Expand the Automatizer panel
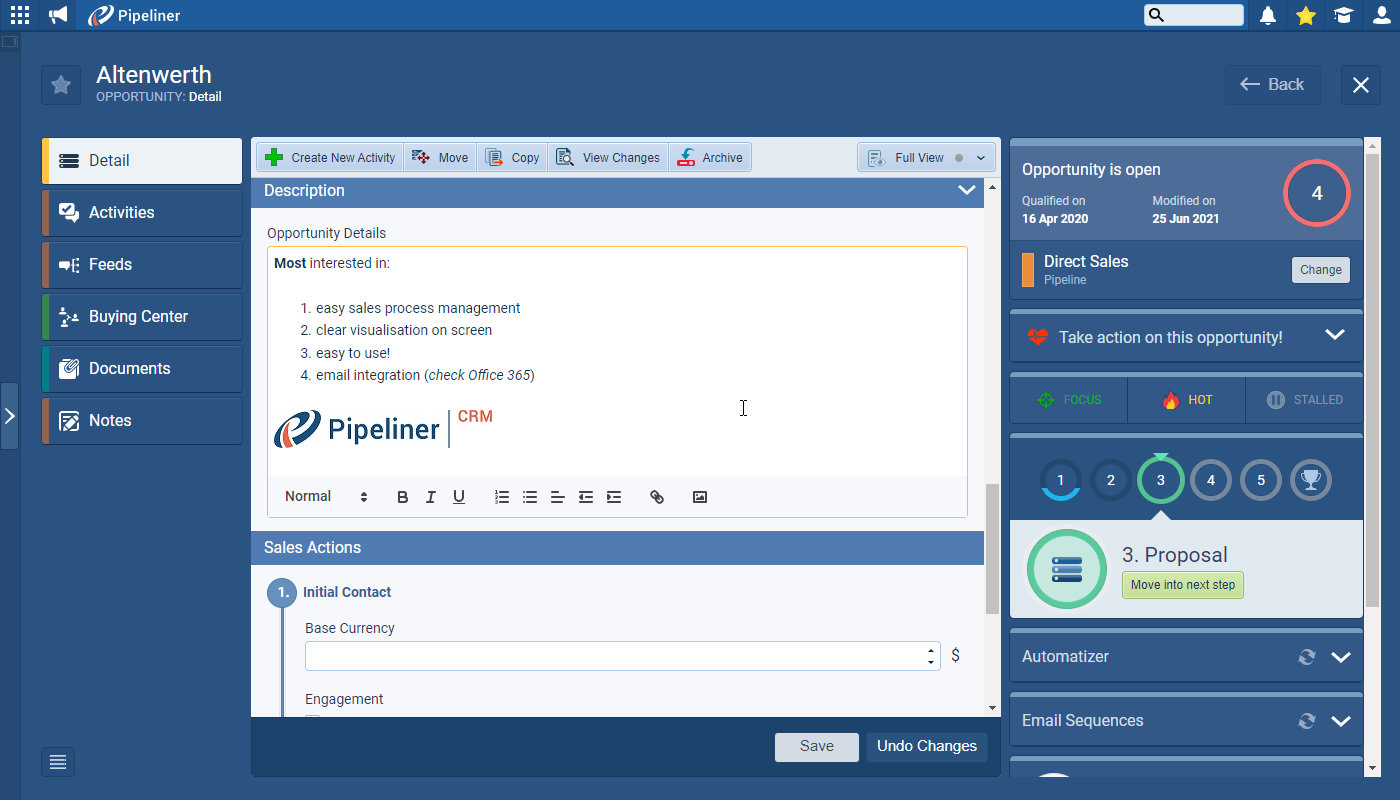The image size is (1400, 800). click(1340, 657)
